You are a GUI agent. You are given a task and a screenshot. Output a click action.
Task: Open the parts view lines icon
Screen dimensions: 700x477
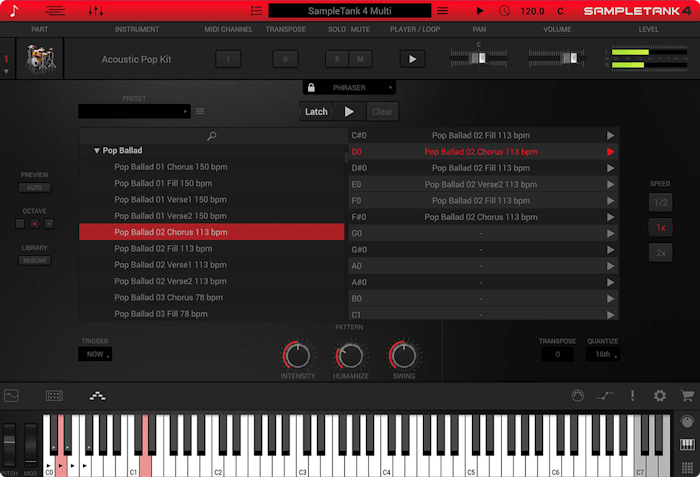tap(55, 11)
